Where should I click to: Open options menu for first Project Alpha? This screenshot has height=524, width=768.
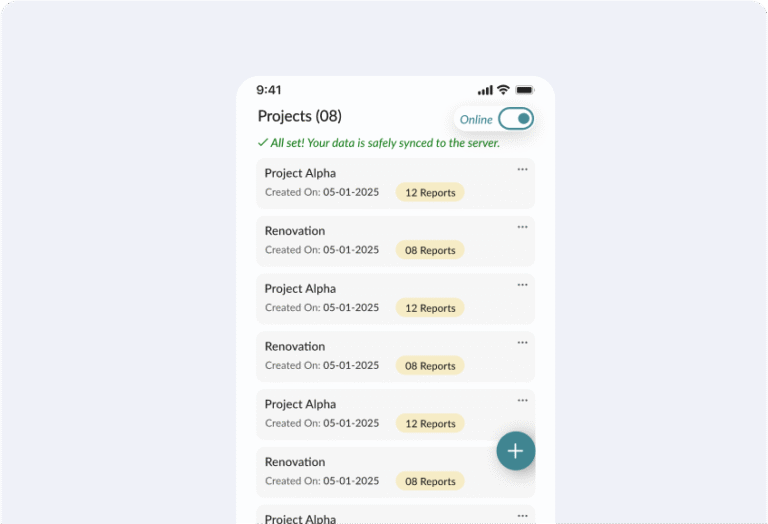[522, 169]
